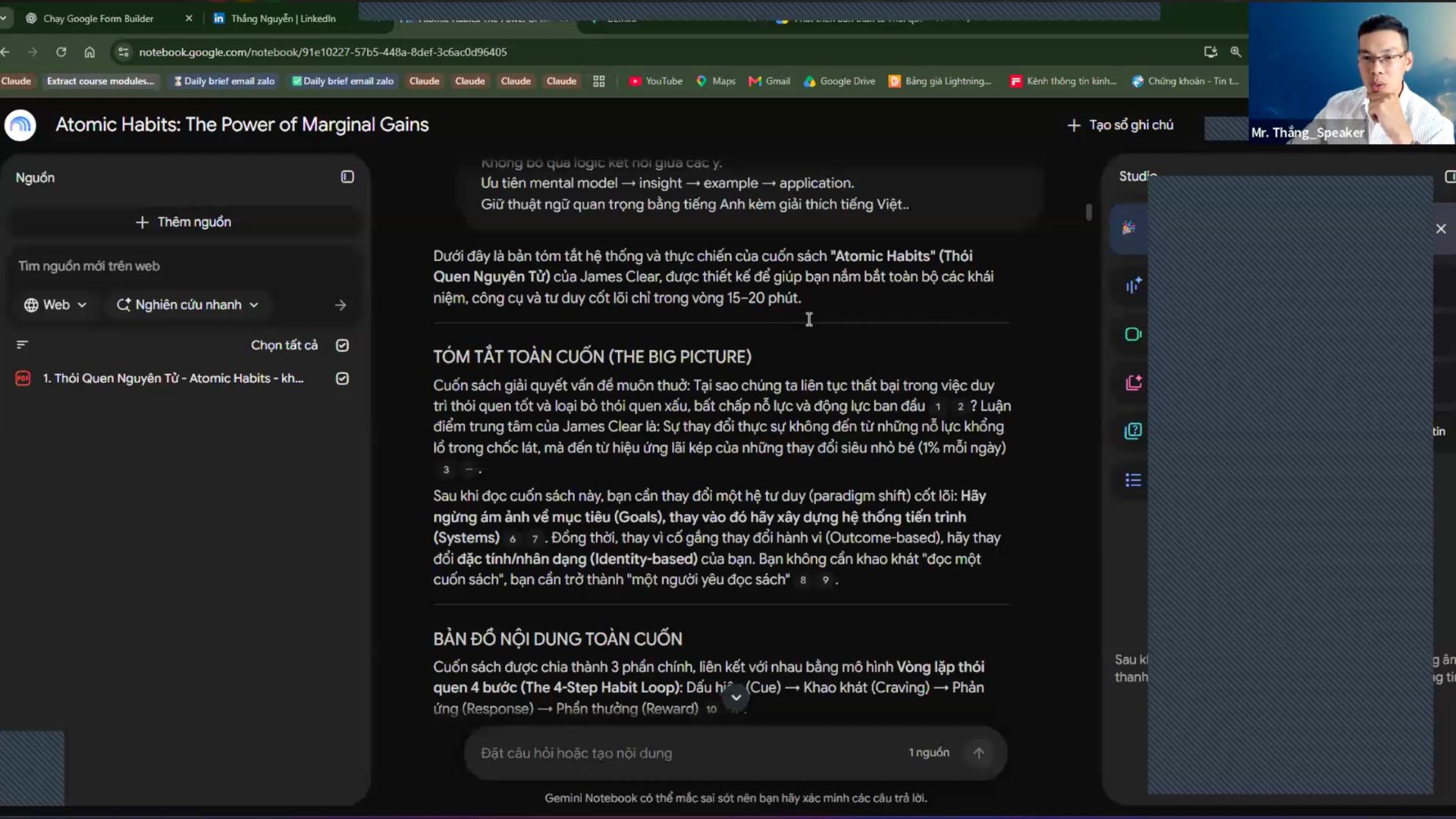Focus the Đặt câu hỏi input field
Viewport: 1456px width, 819px height.
tap(686, 753)
